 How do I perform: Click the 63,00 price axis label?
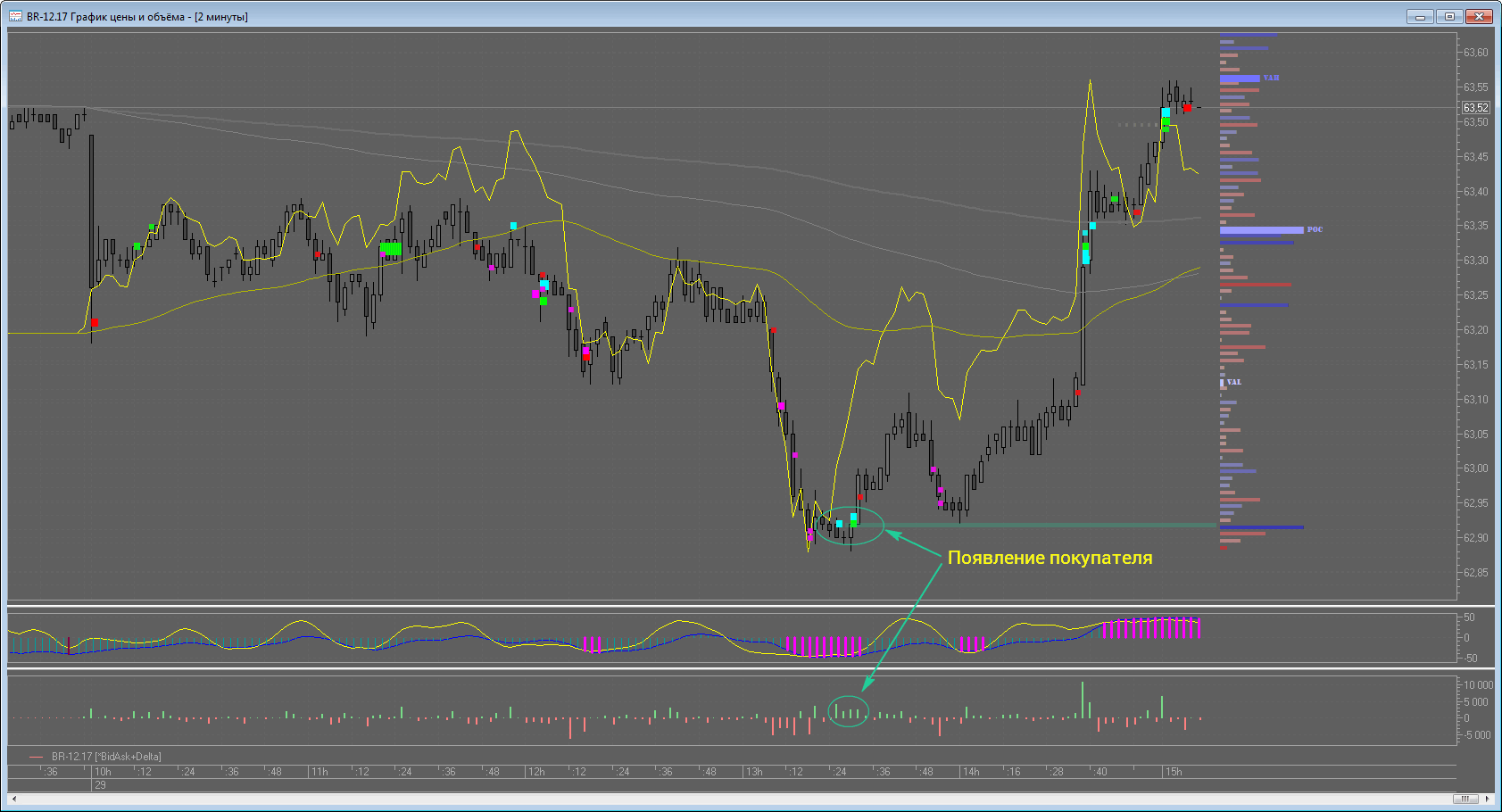tap(1476, 468)
